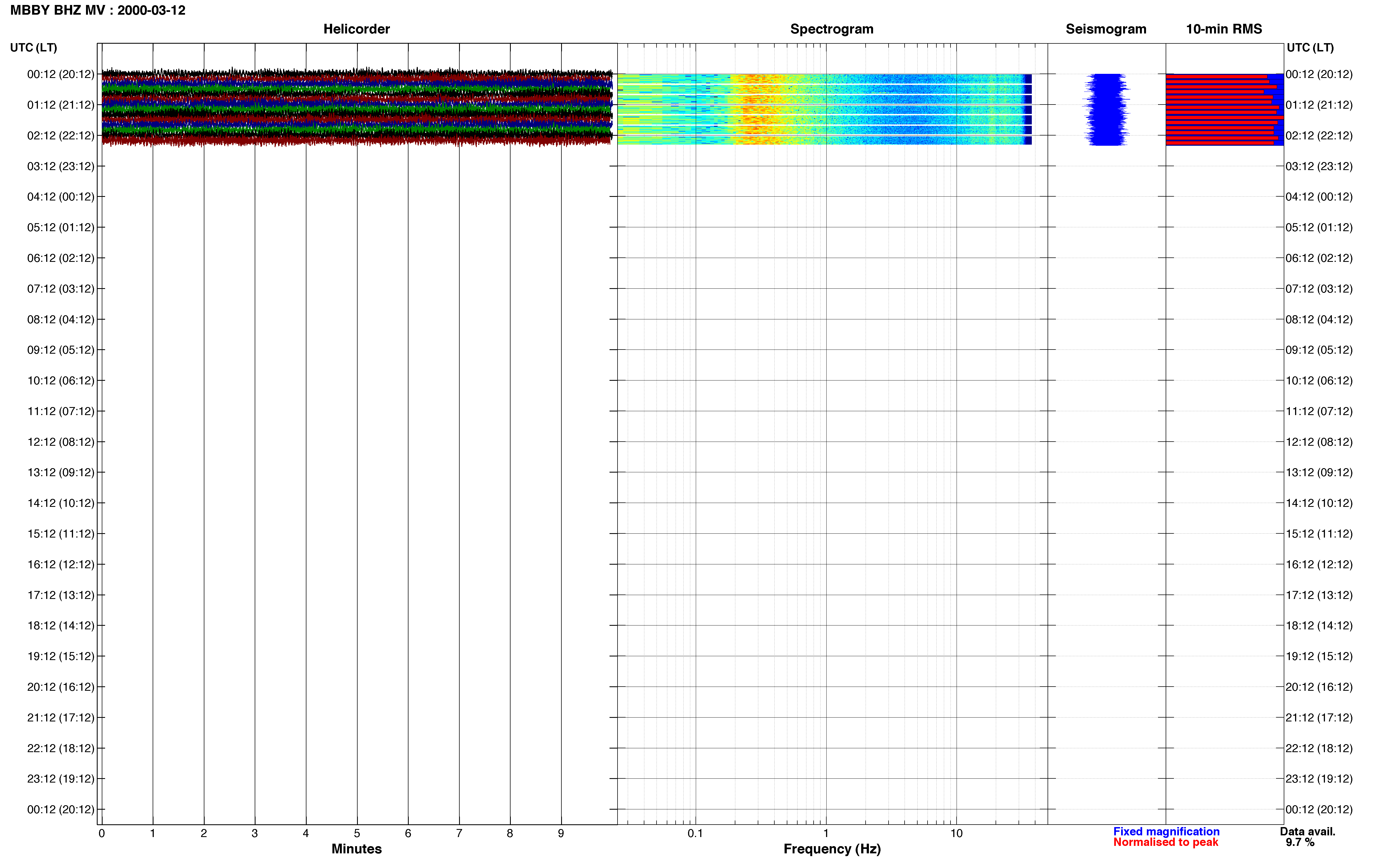Click the 'Data avail.' label
Viewport: 1388px width, 868px height.
(1308, 831)
